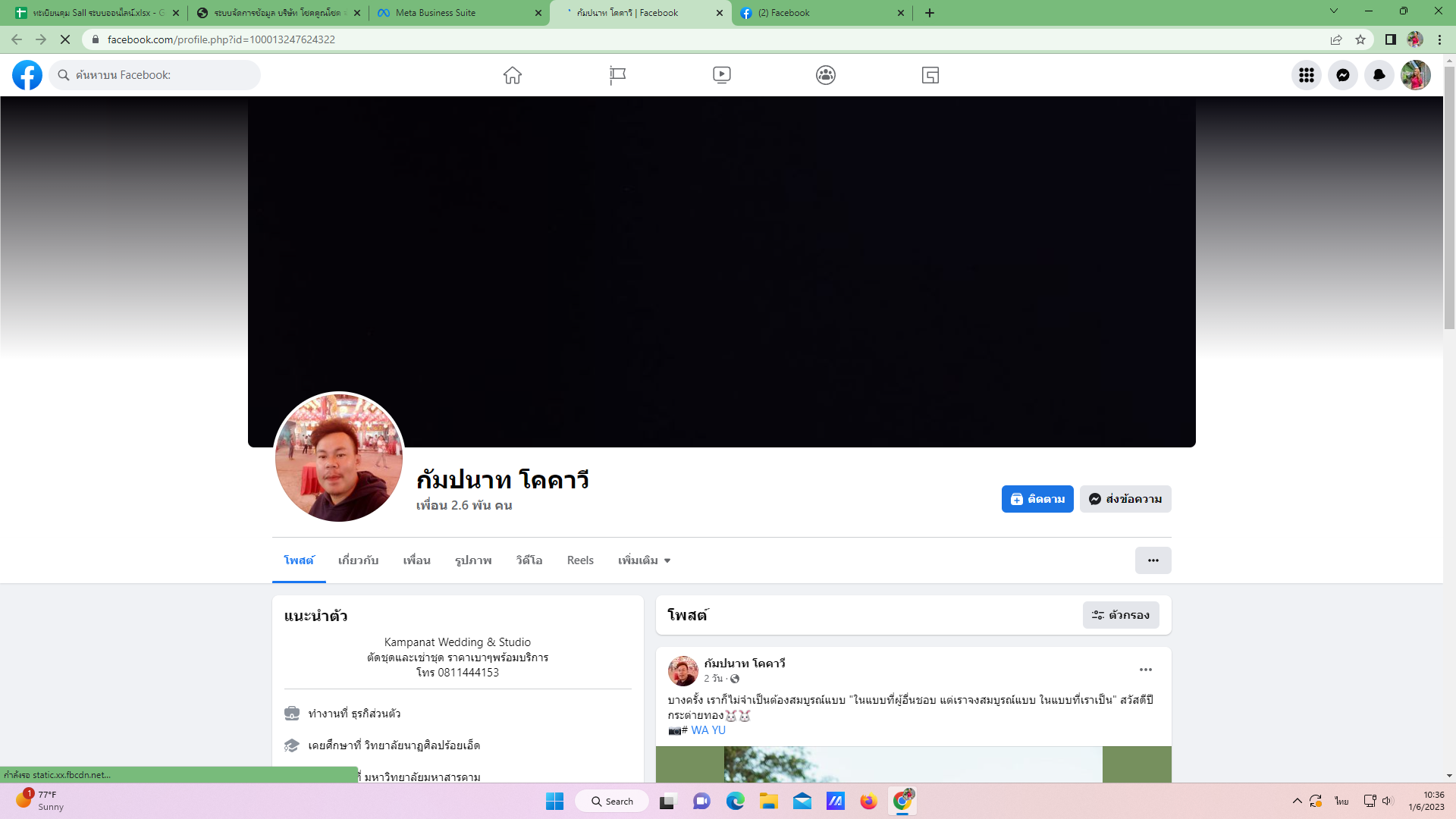
Task: Open the ตัวกรอง posts filter button
Action: tap(1121, 615)
